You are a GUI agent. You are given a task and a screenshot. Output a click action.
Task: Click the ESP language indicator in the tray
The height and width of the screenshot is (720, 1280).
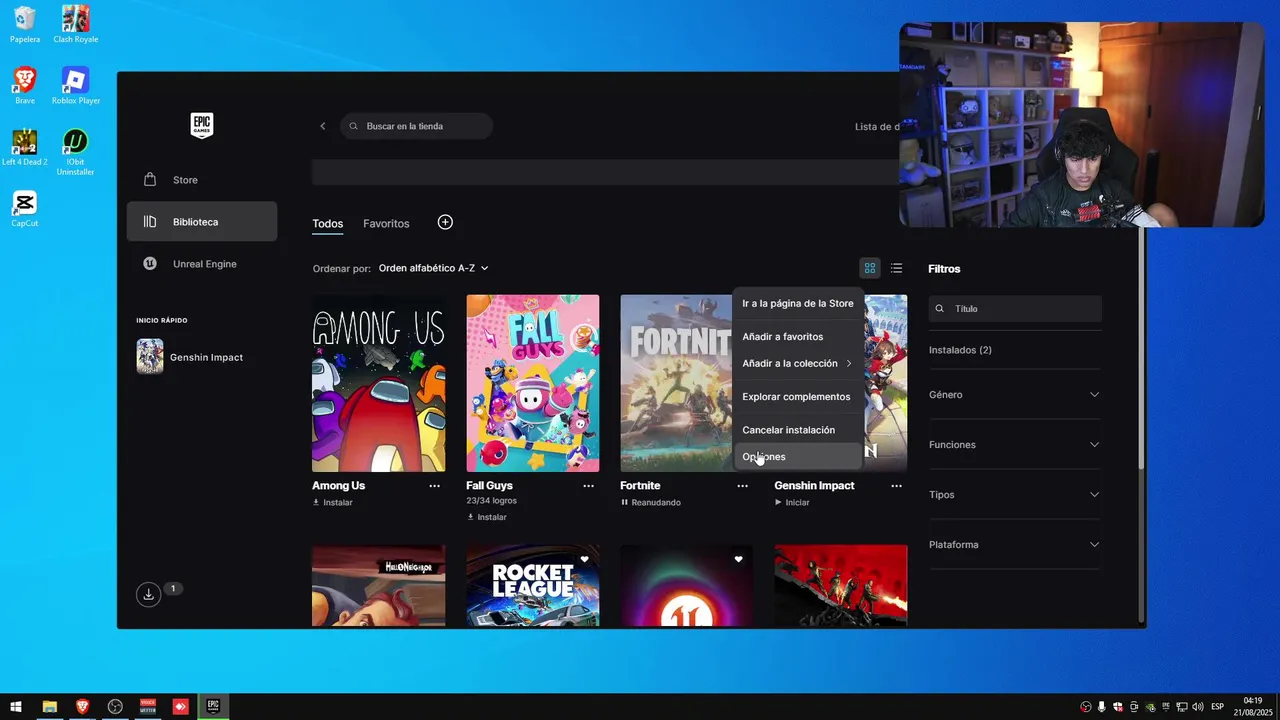point(1217,707)
